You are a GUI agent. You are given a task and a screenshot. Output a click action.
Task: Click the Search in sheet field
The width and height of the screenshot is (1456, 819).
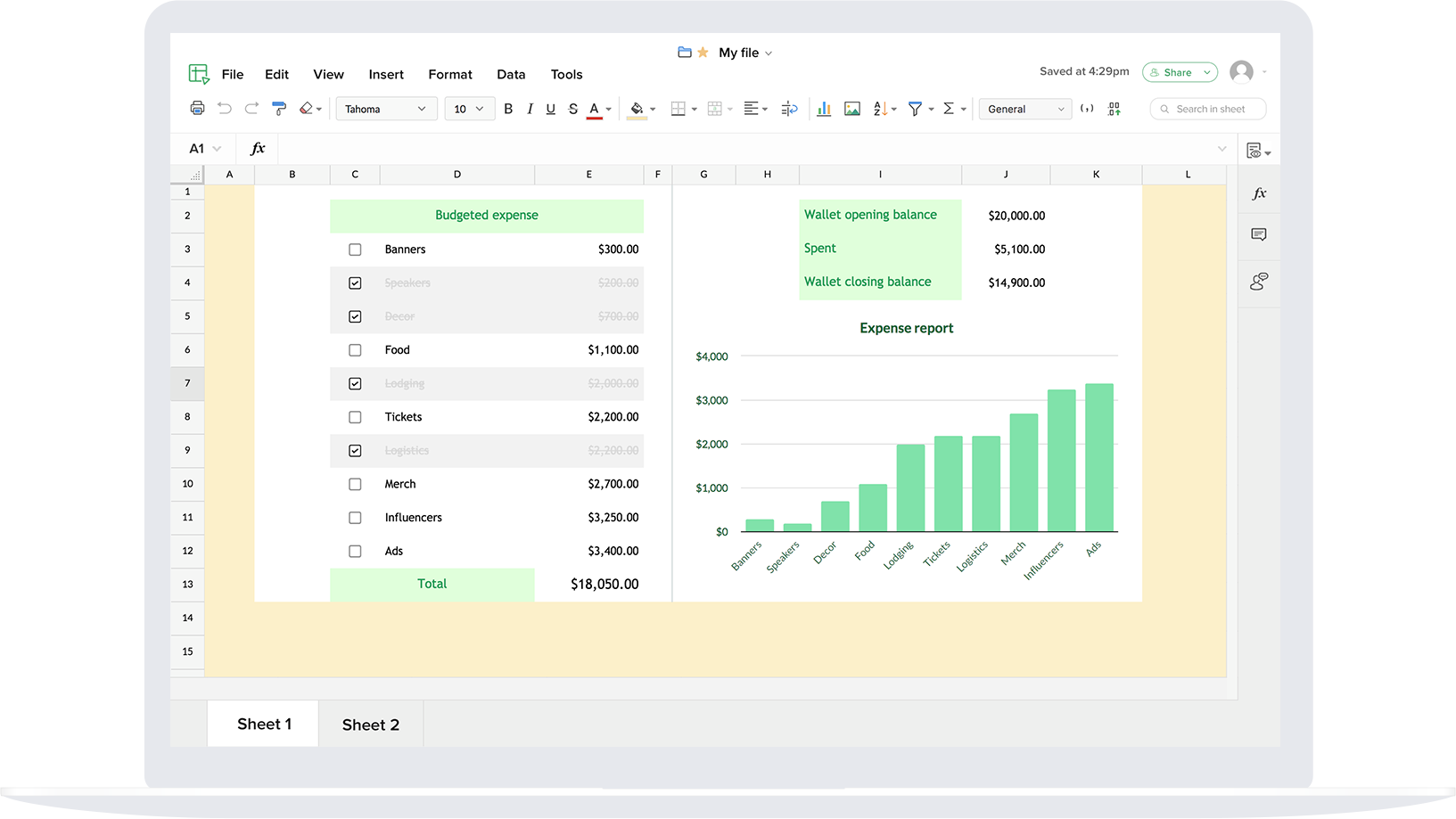[1209, 109]
